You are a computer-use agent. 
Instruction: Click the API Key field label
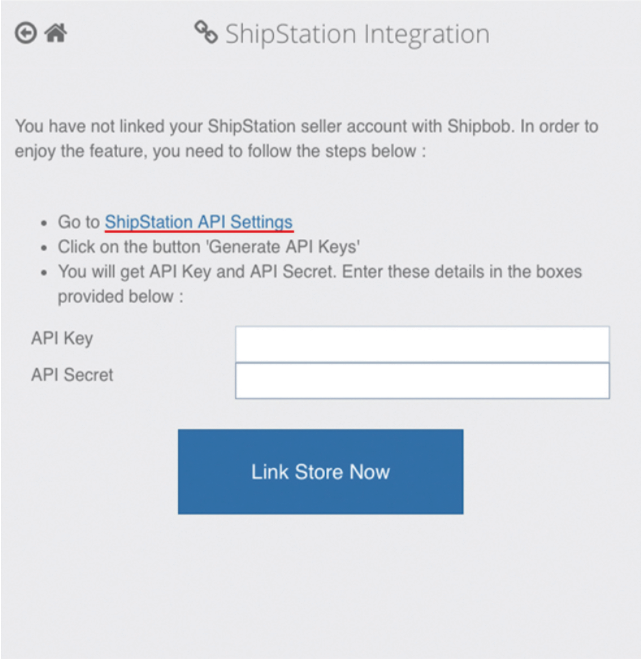pos(62,338)
